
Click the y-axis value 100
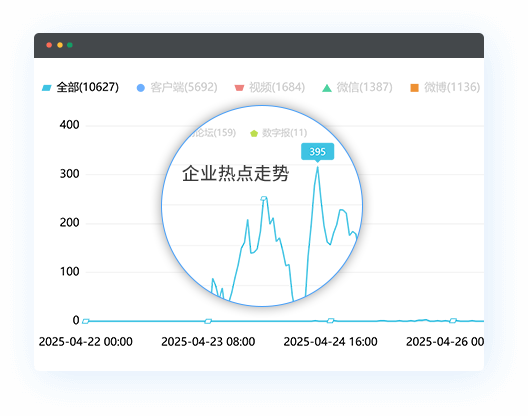pyautogui.click(x=69, y=272)
